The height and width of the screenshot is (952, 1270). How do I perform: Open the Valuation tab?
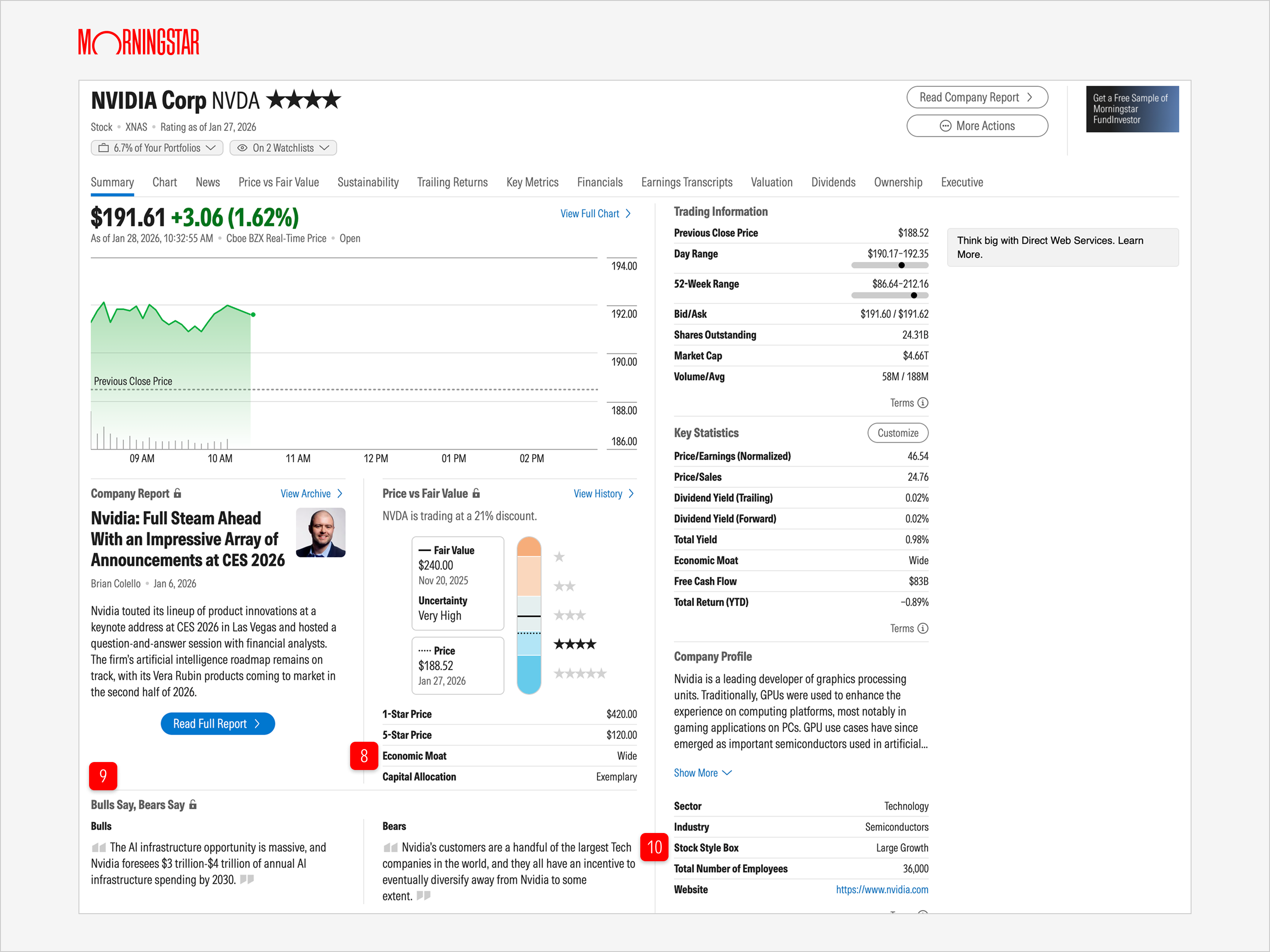click(x=772, y=182)
